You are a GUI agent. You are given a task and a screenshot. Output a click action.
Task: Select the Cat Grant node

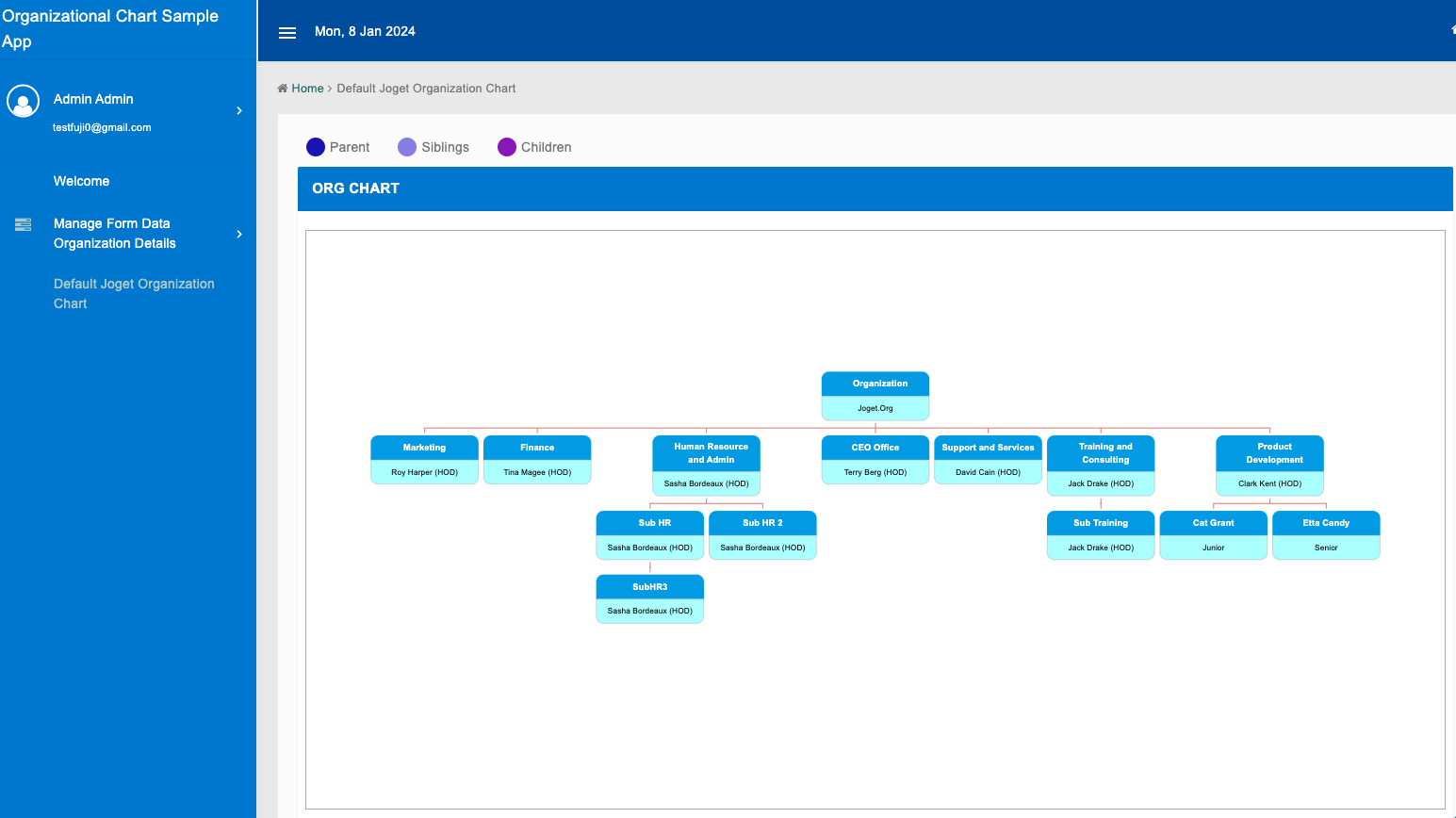pos(1213,534)
